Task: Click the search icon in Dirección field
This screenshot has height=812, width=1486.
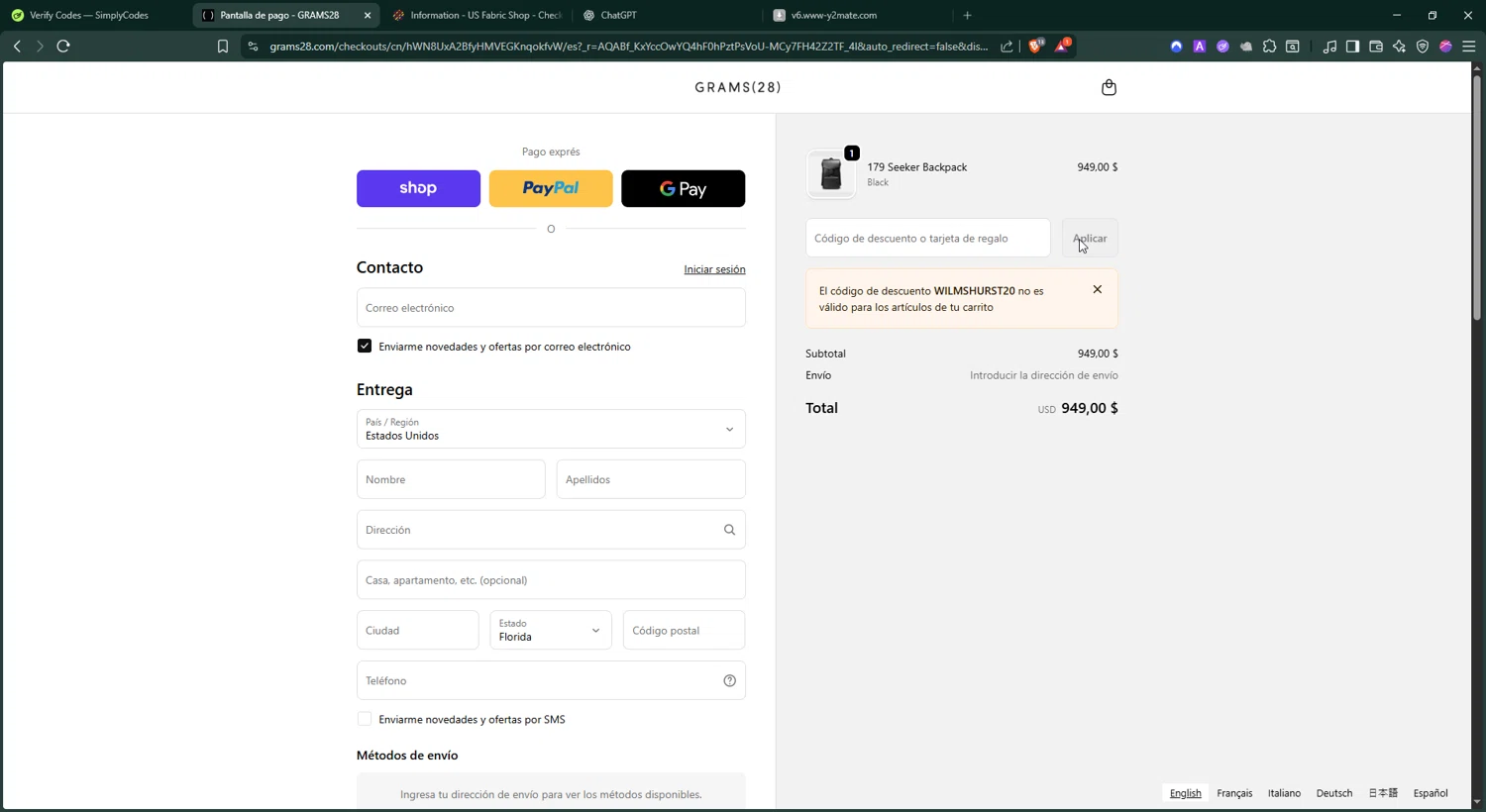Action: pos(729,530)
